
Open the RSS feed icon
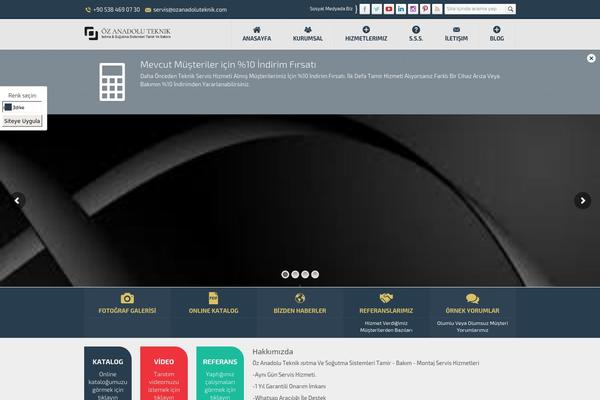click(x=437, y=9)
